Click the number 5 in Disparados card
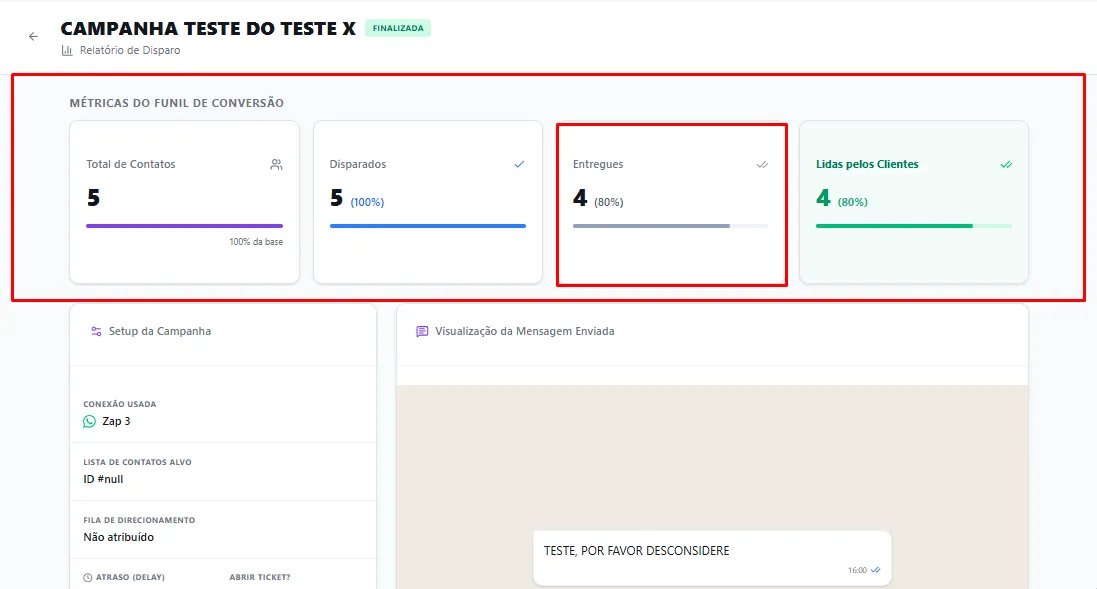 337,198
